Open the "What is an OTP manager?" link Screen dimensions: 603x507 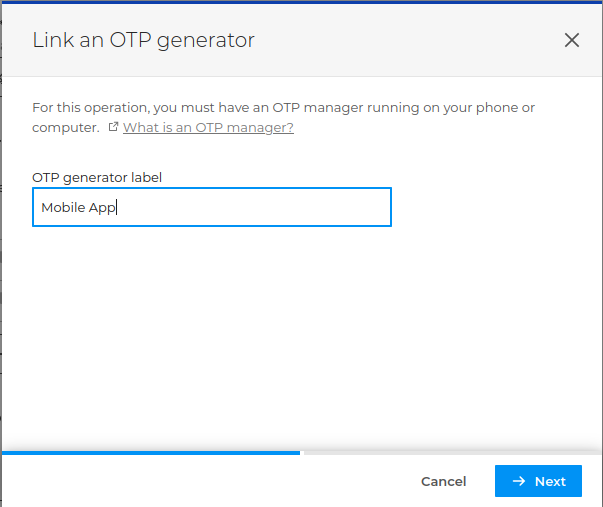208,128
